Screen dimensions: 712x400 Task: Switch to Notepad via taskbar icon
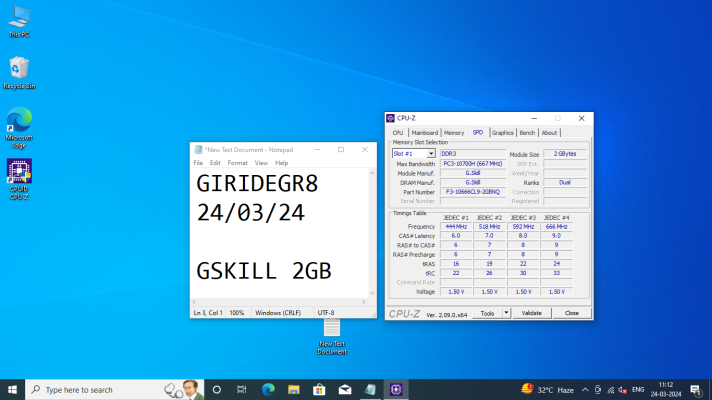370,390
